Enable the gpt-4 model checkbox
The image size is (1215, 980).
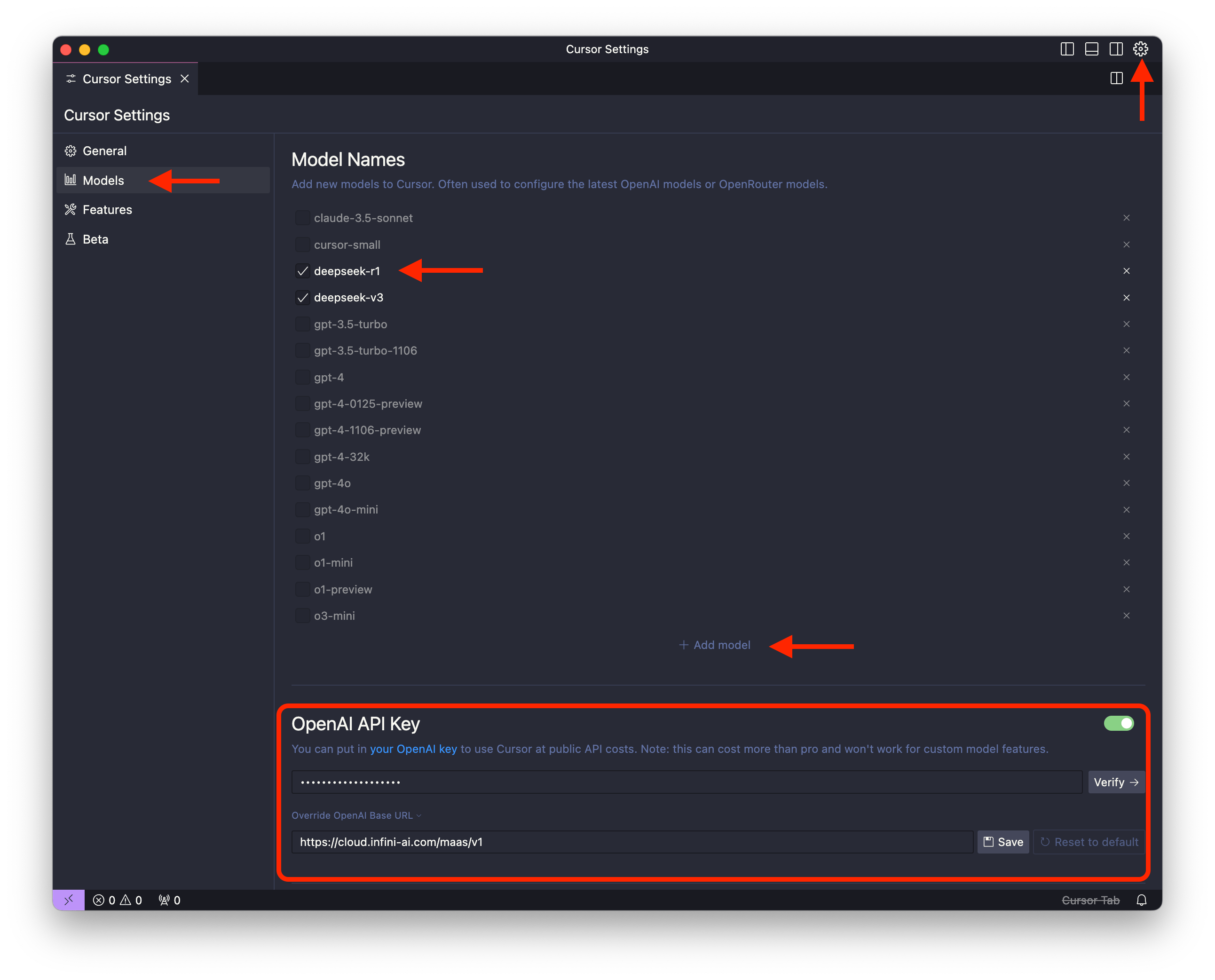click(302, 377)
